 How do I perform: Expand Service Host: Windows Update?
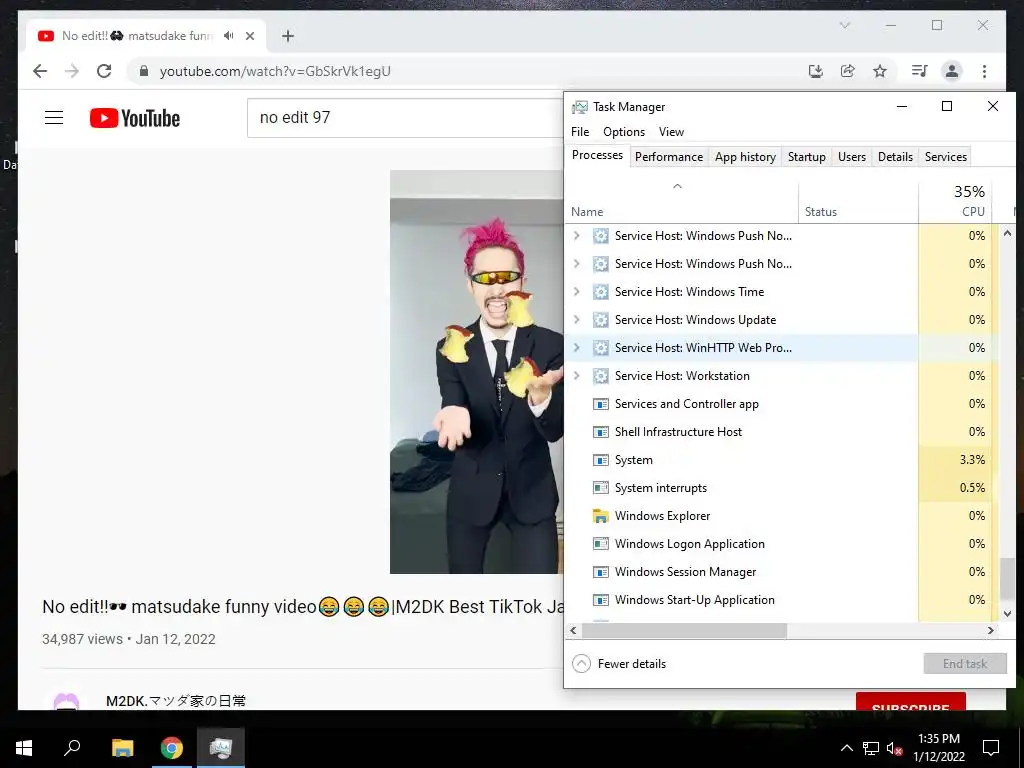click(576, 320)
